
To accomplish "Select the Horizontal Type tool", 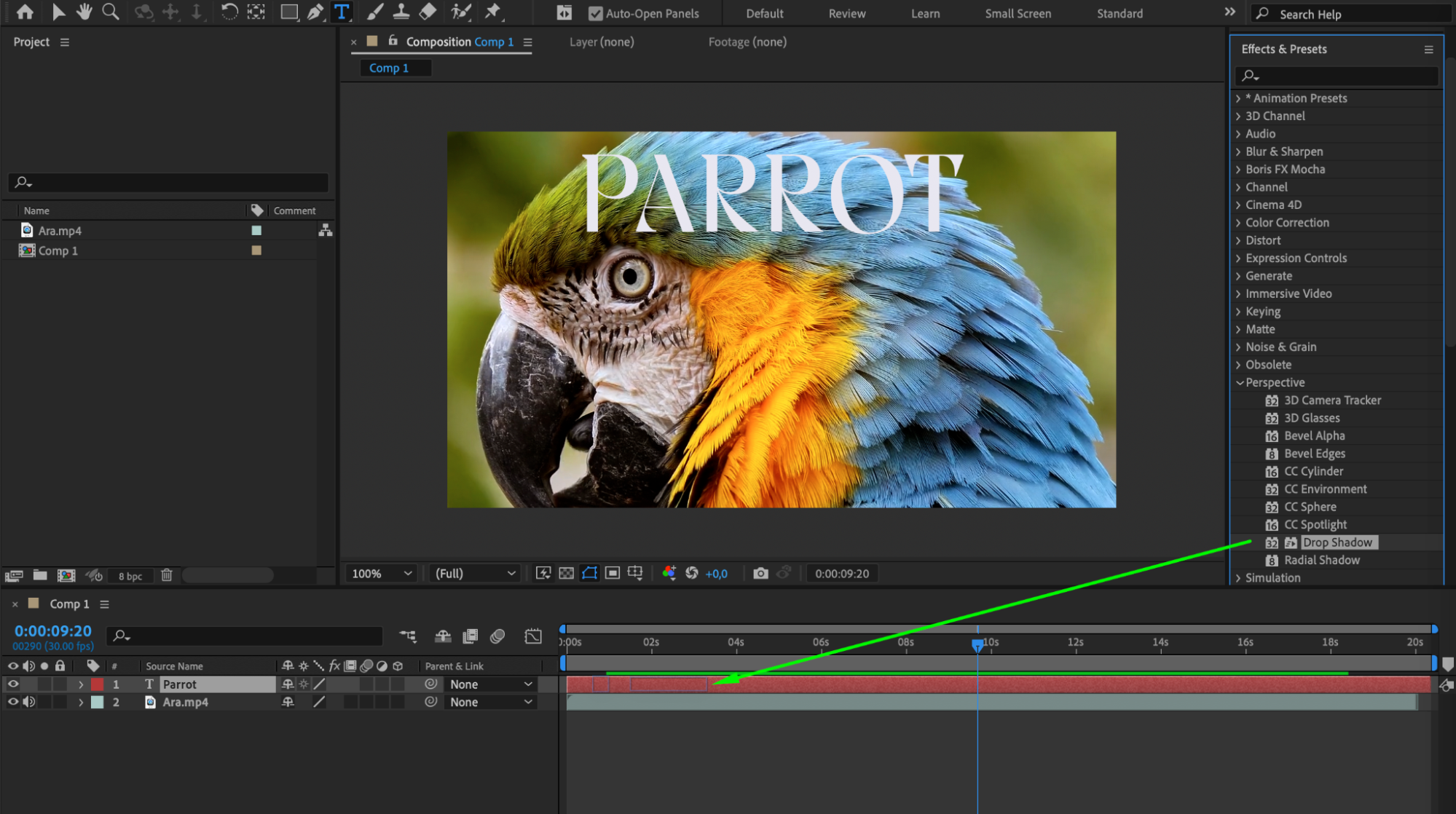I will [341, 12].
